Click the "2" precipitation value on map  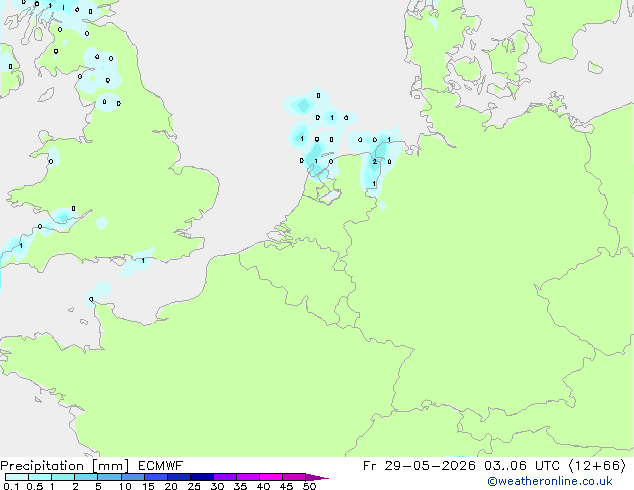click(374, 162)
